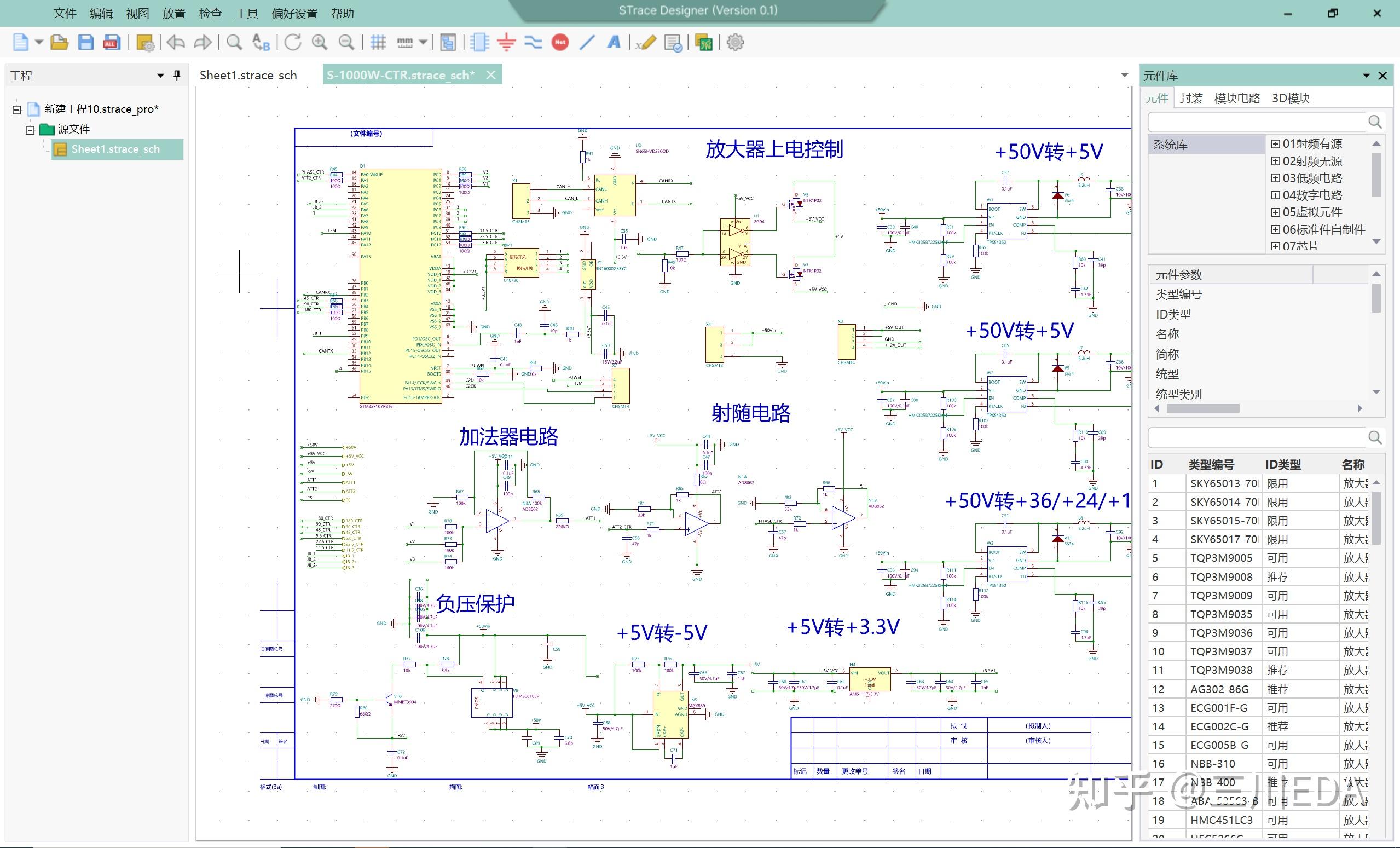Click the 系统库 library entry

coord(1172,143)
